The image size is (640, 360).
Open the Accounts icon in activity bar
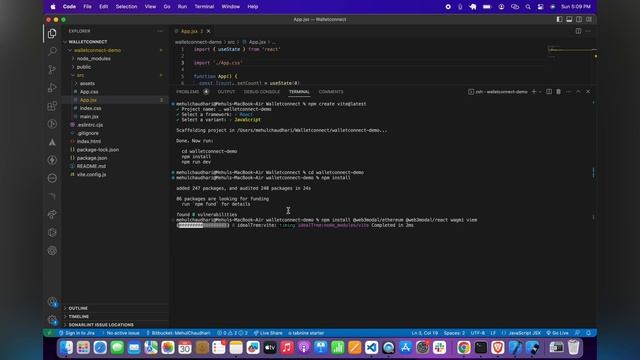52,302
